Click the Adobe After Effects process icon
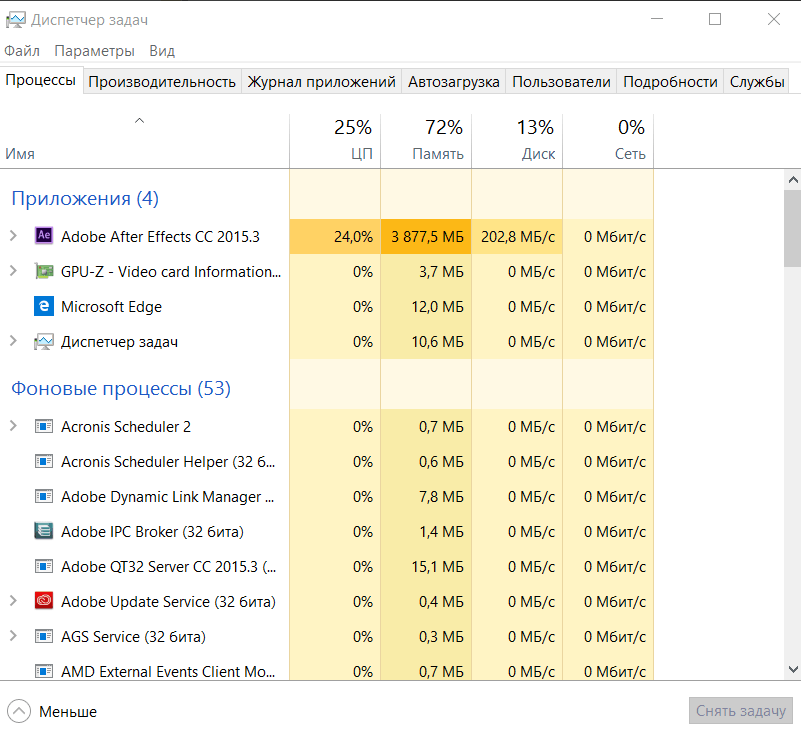 pos(43,237)
